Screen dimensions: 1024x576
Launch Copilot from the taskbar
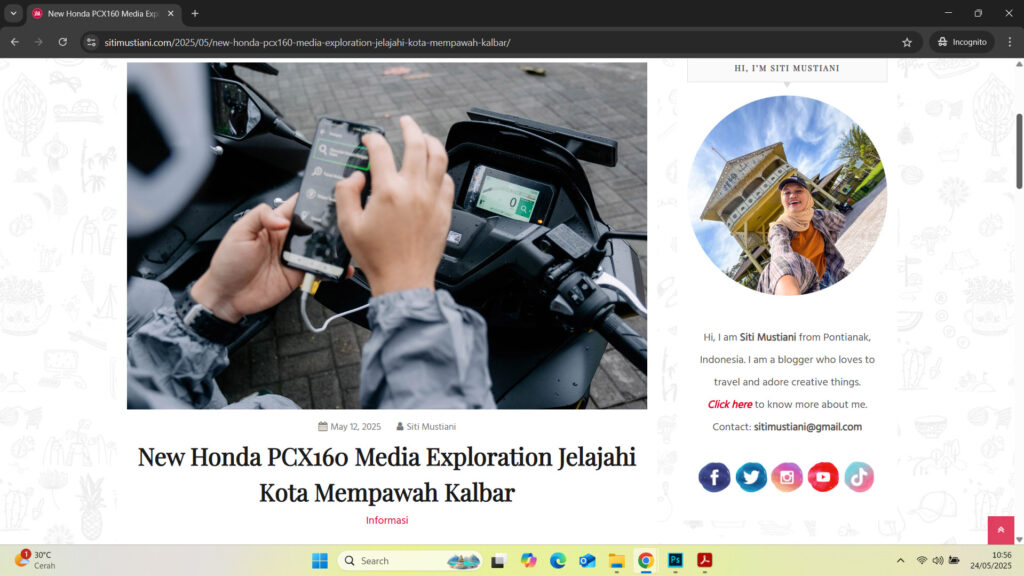point(528,560)
